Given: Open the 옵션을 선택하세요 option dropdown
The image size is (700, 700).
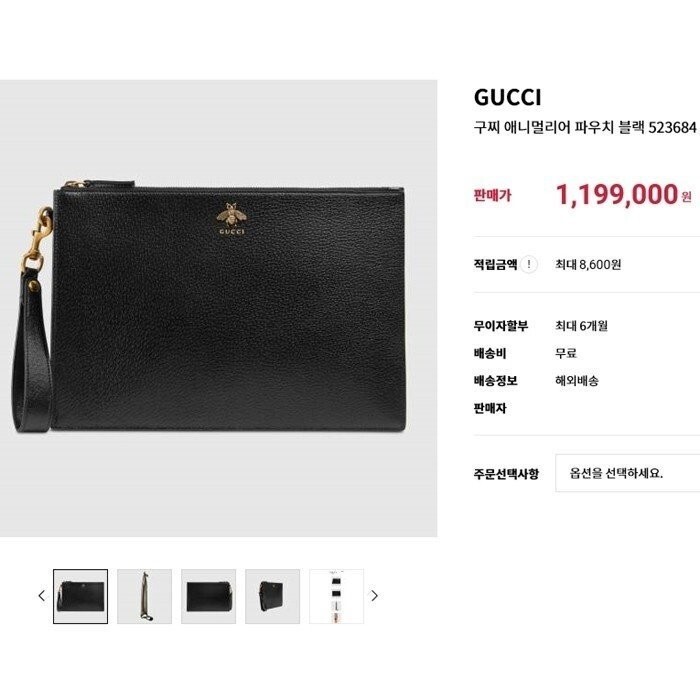Looking at the screenshot, I should point(628,473).
